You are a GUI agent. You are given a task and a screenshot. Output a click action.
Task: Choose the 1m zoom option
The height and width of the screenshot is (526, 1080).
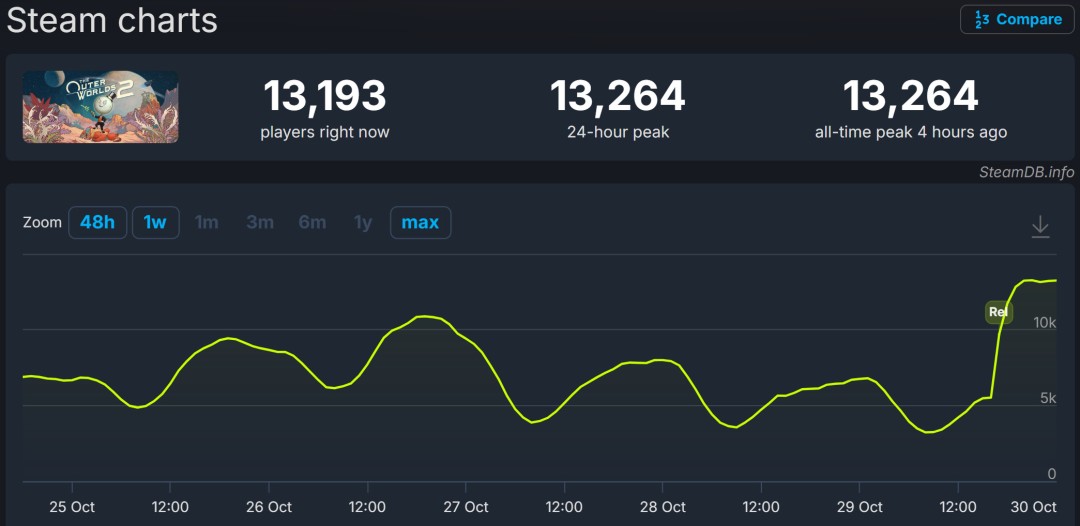[207, 222]
